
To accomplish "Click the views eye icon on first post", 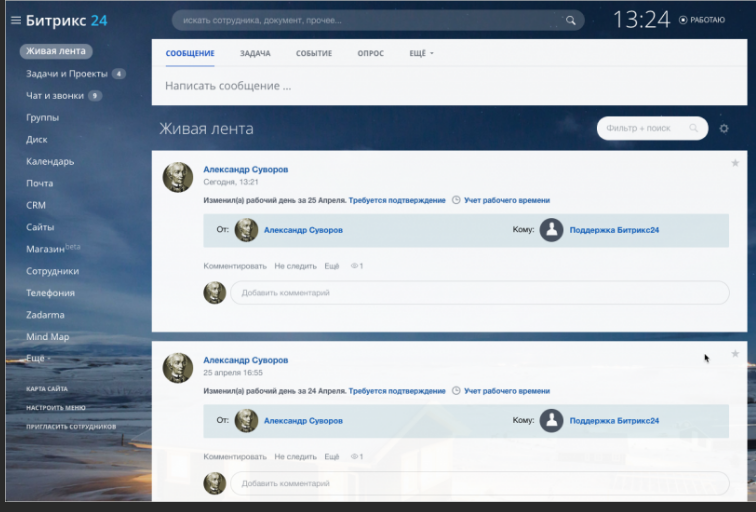I will pos(356,266).
